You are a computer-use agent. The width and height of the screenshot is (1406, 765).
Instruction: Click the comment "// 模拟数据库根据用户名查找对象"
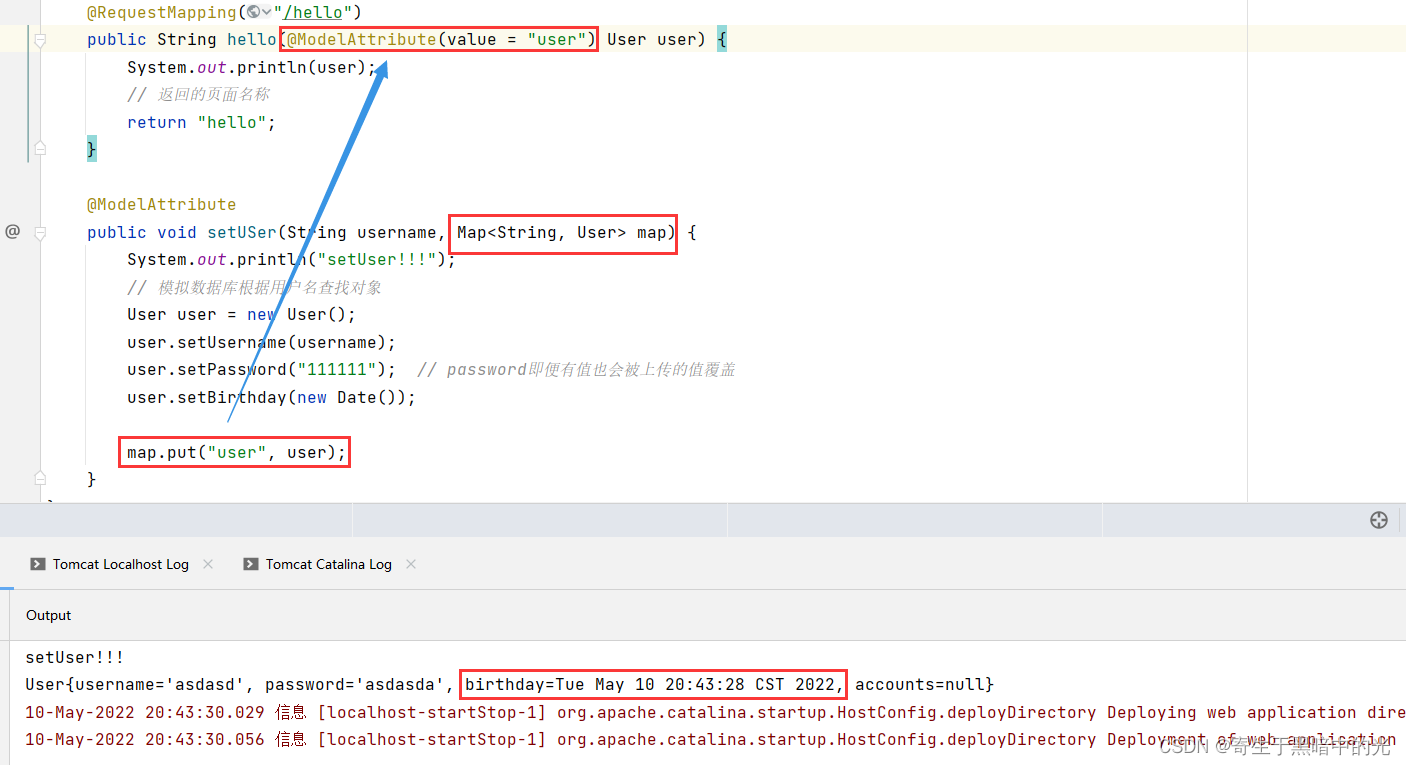click(254, 287)
